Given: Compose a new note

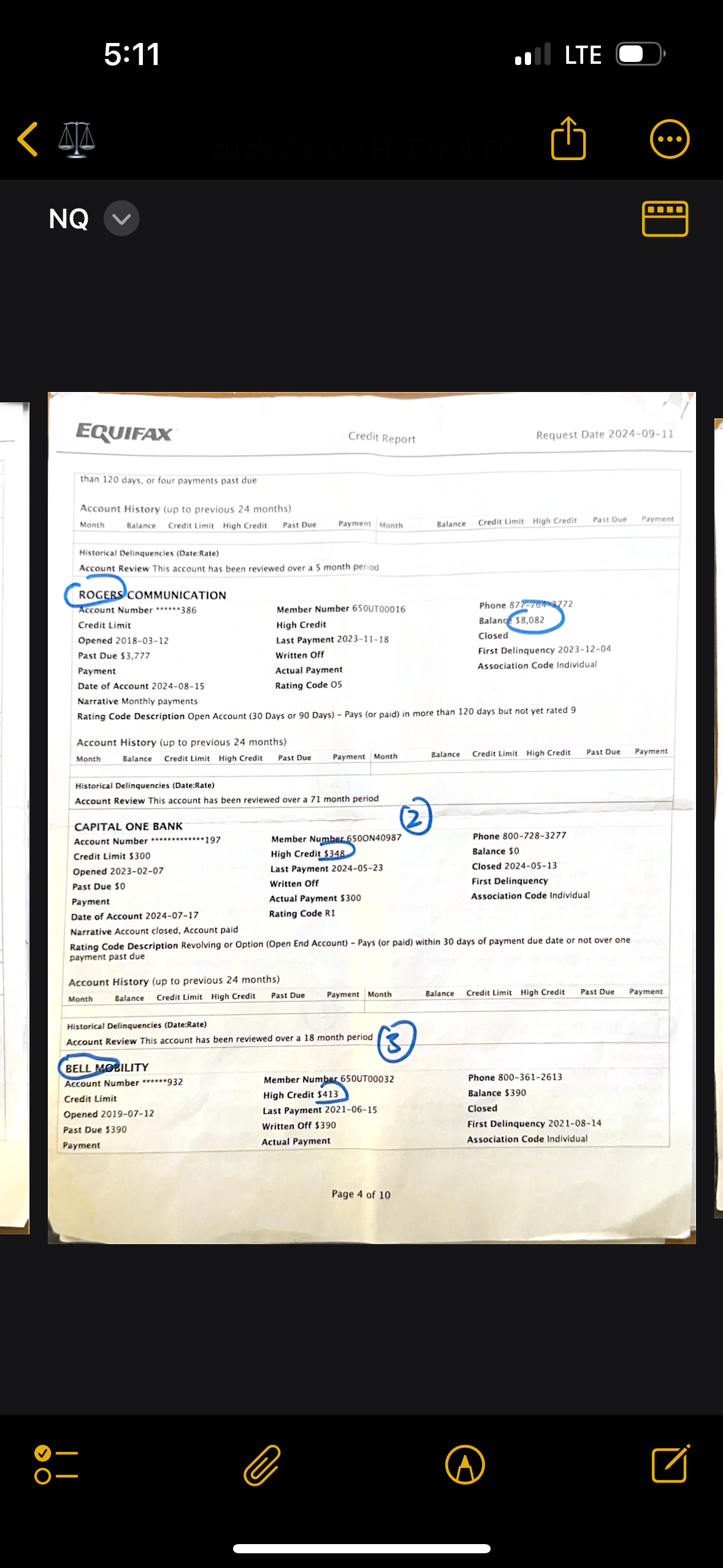Looking at the screenshot, I should point(670,1464).
